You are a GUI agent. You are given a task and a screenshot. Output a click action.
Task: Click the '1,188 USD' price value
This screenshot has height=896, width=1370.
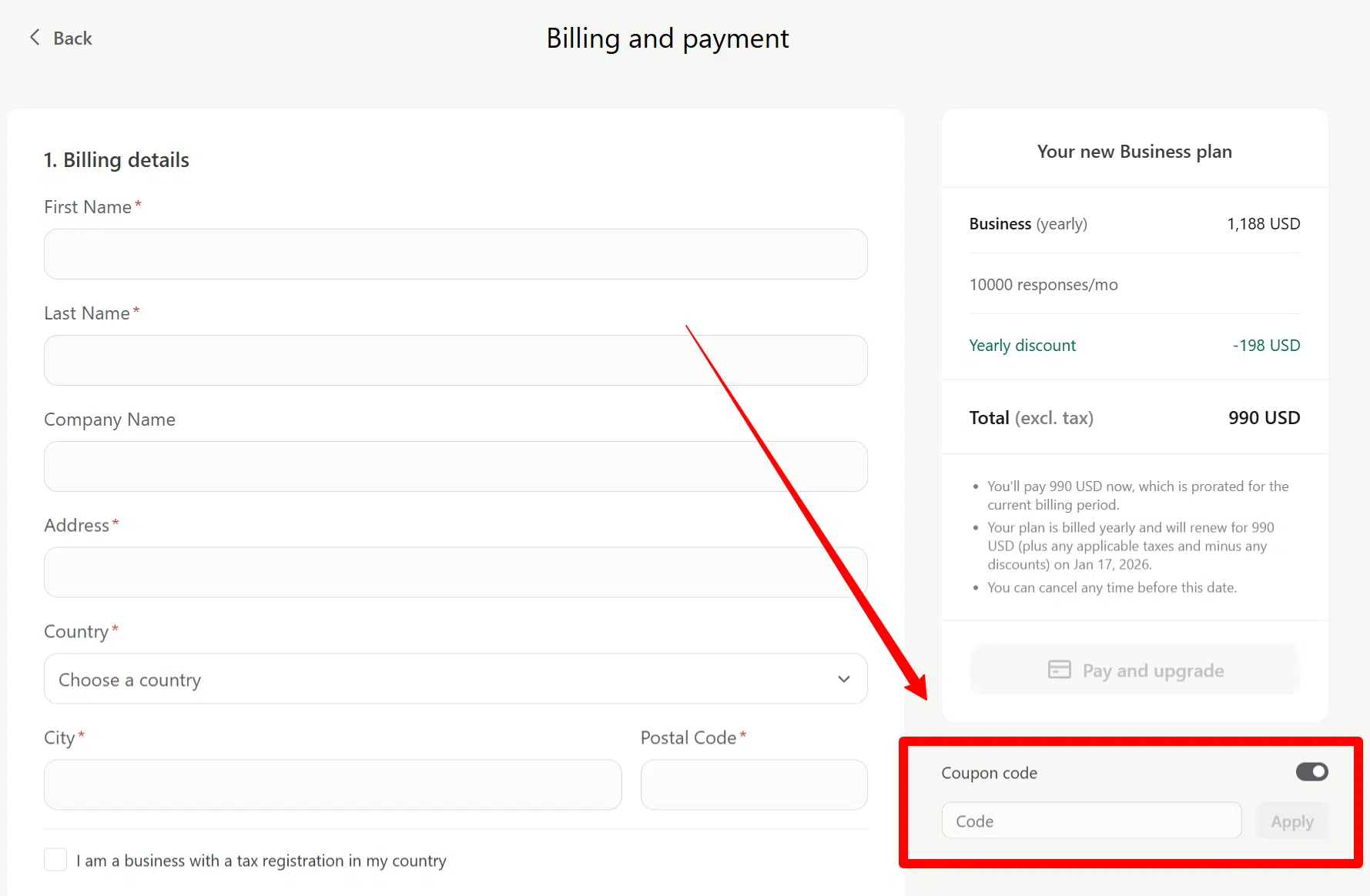(1263, 224)
